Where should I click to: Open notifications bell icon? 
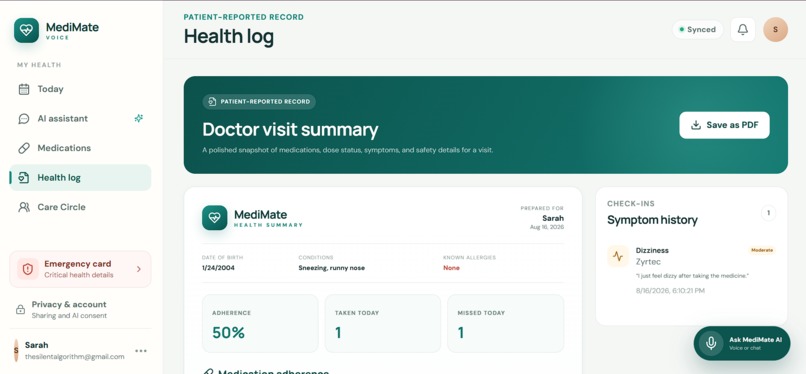743,30
